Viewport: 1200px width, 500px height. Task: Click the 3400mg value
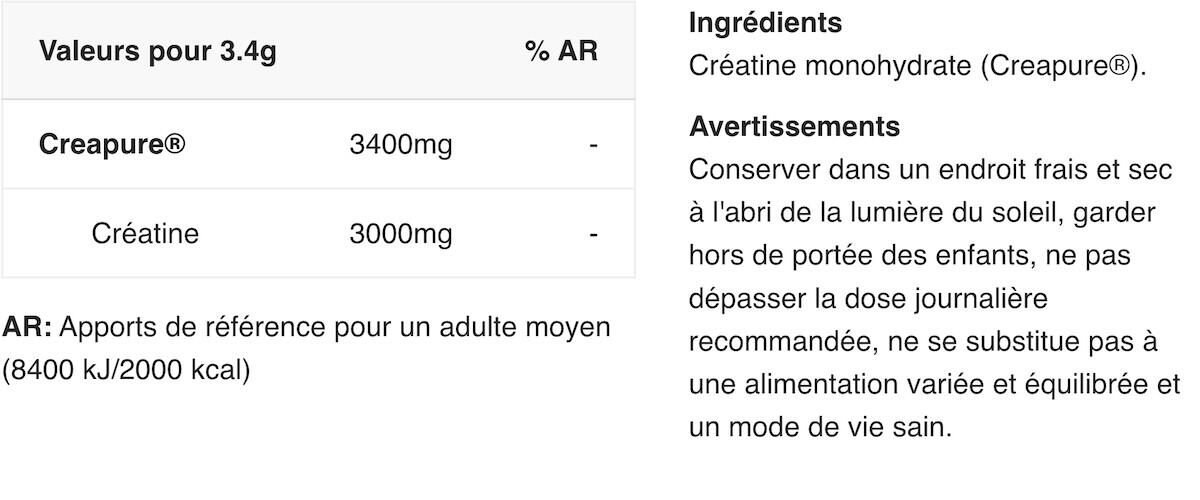[x=401, y=145]
